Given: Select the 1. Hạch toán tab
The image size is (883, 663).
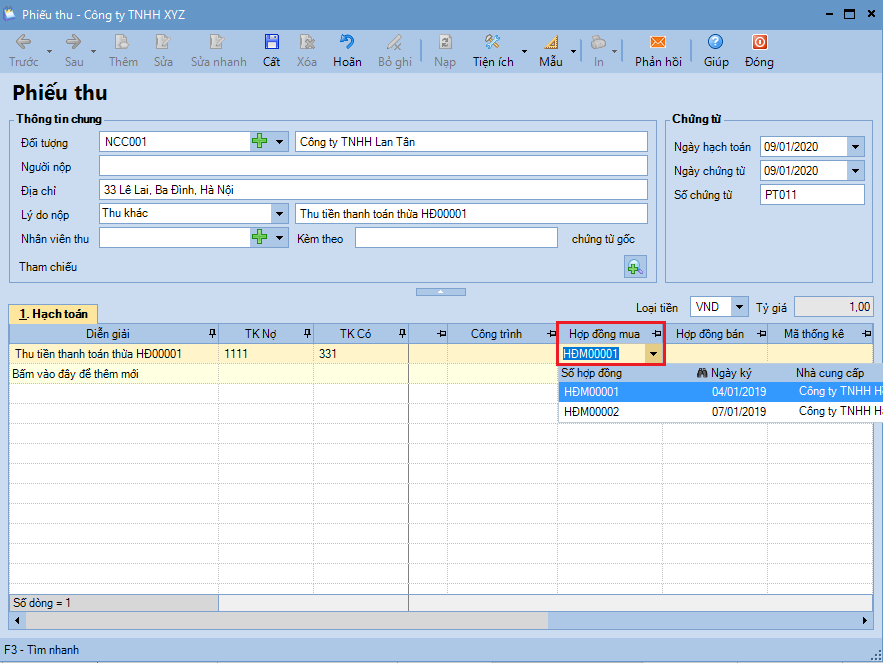Looking at the screenshot, I should [x=53, y=314].
